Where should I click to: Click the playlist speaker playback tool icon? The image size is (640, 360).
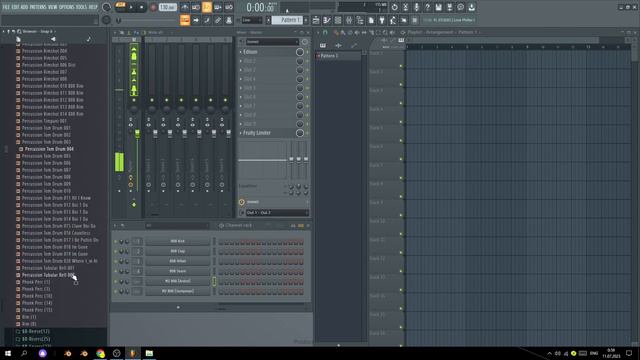pos(392,32)
